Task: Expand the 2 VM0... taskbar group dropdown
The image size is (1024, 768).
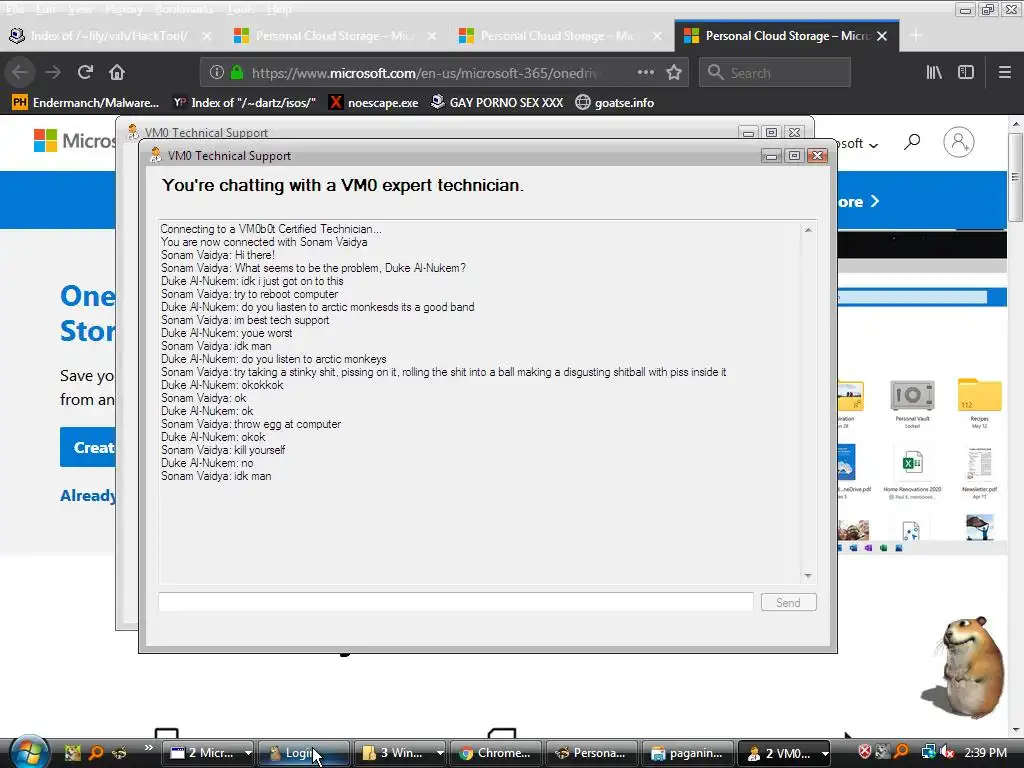Action: click(824, 753)
